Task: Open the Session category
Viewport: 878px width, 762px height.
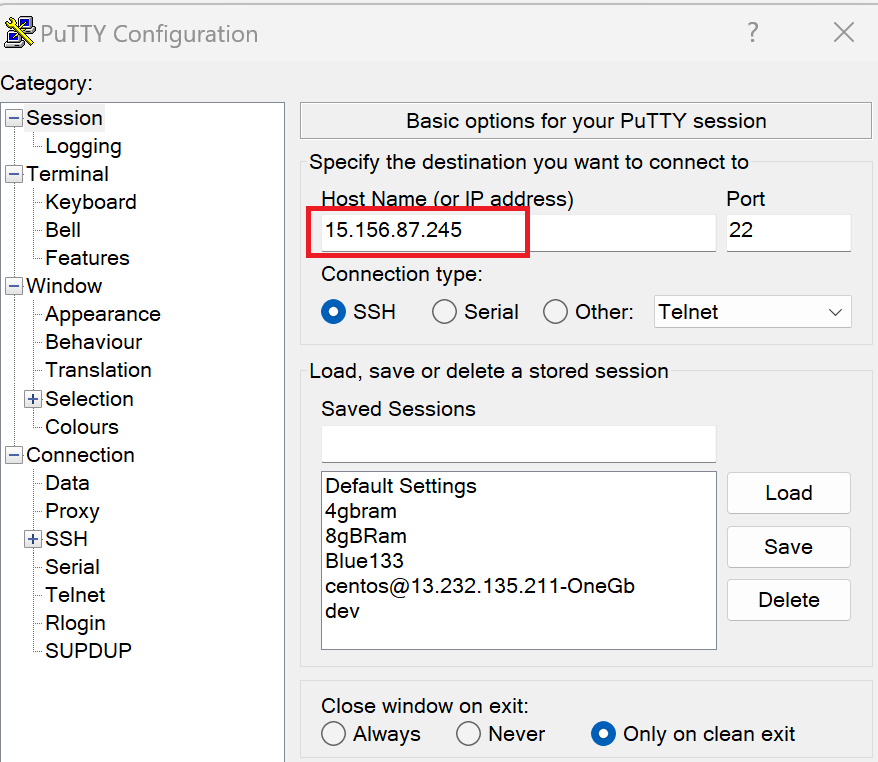Action: [64, 118]
